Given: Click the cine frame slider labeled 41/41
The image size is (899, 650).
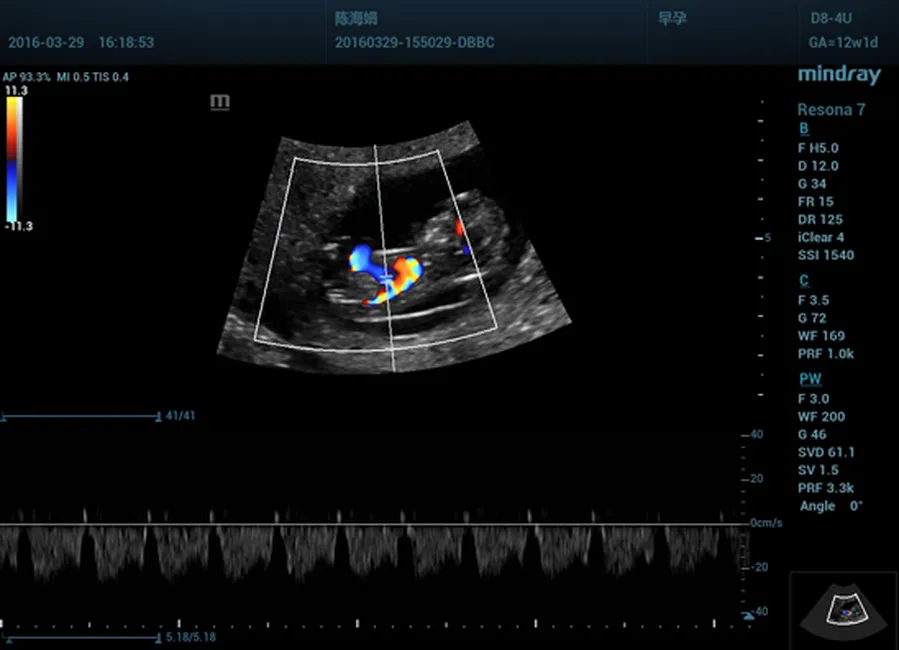Looking at the screenshot, I should tap(80, 416).
